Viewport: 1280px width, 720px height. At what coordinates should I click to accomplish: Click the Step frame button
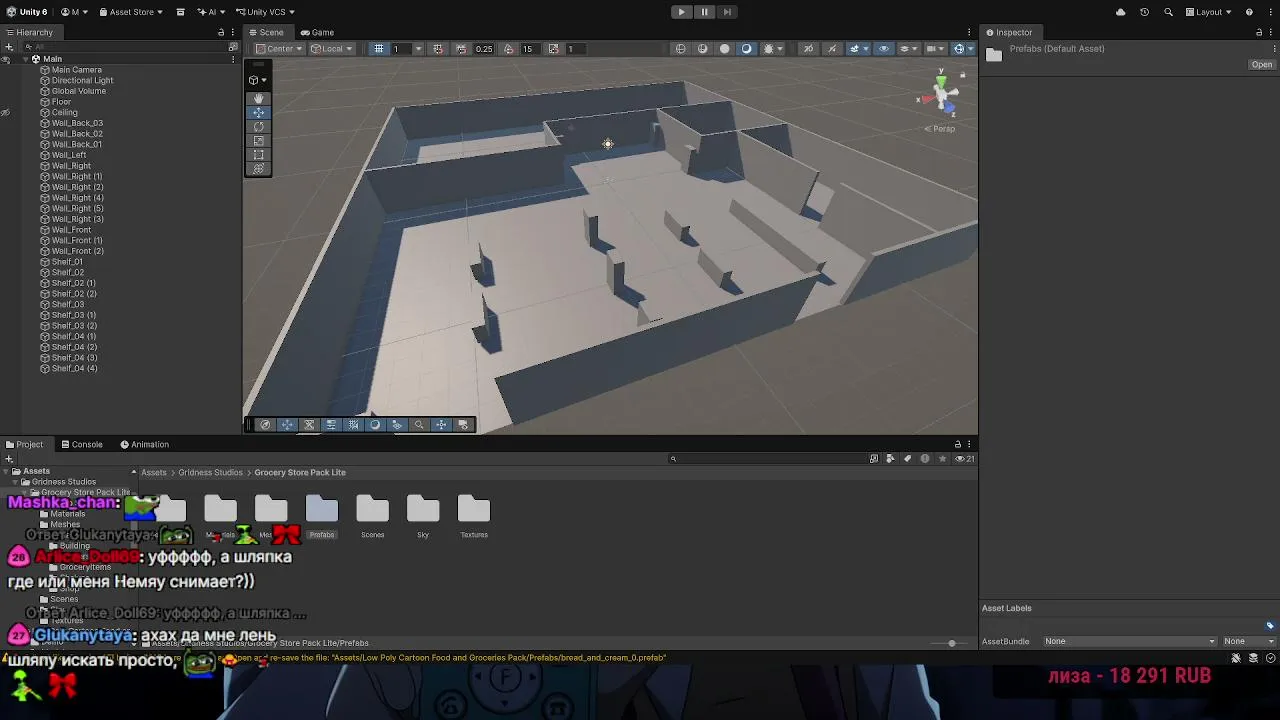click(x=726, y=12)
